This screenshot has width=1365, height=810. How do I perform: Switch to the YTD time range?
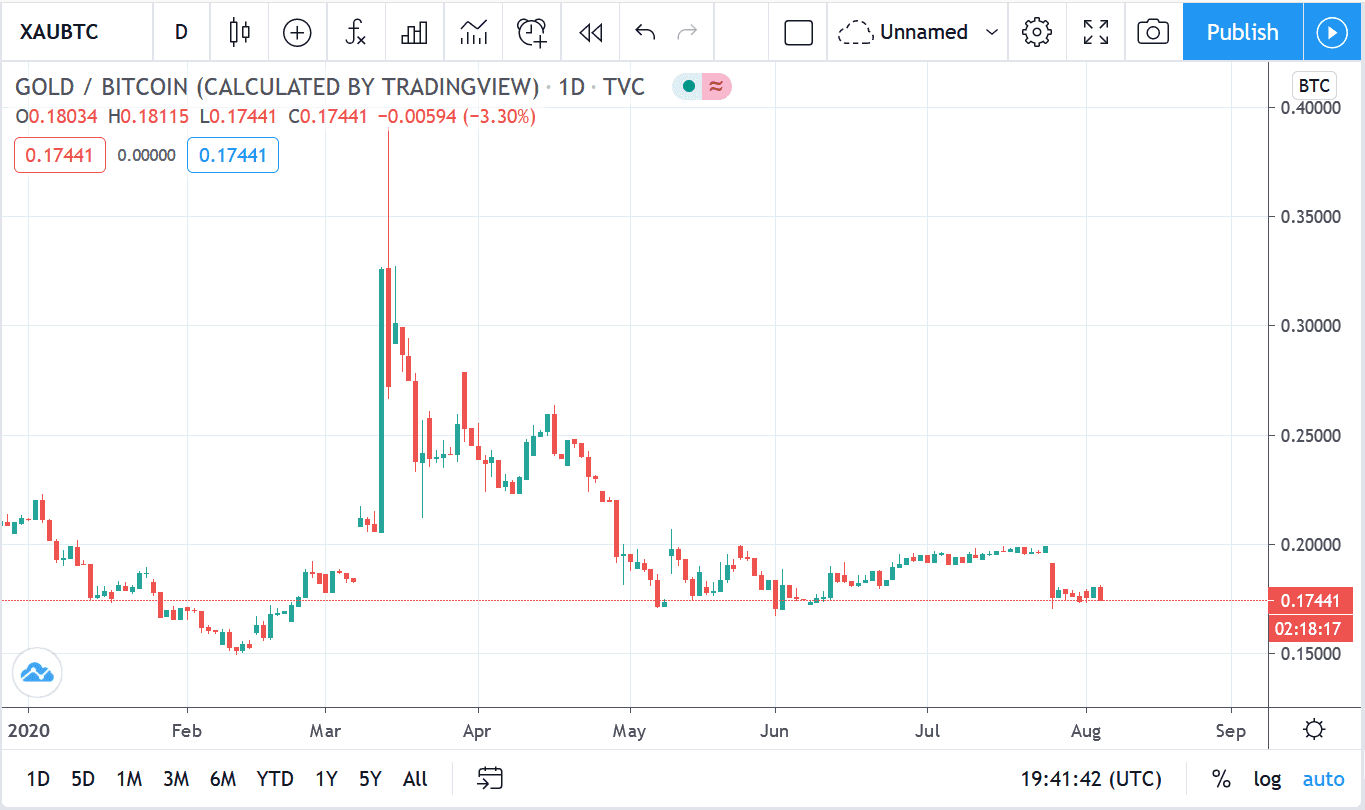275,779
